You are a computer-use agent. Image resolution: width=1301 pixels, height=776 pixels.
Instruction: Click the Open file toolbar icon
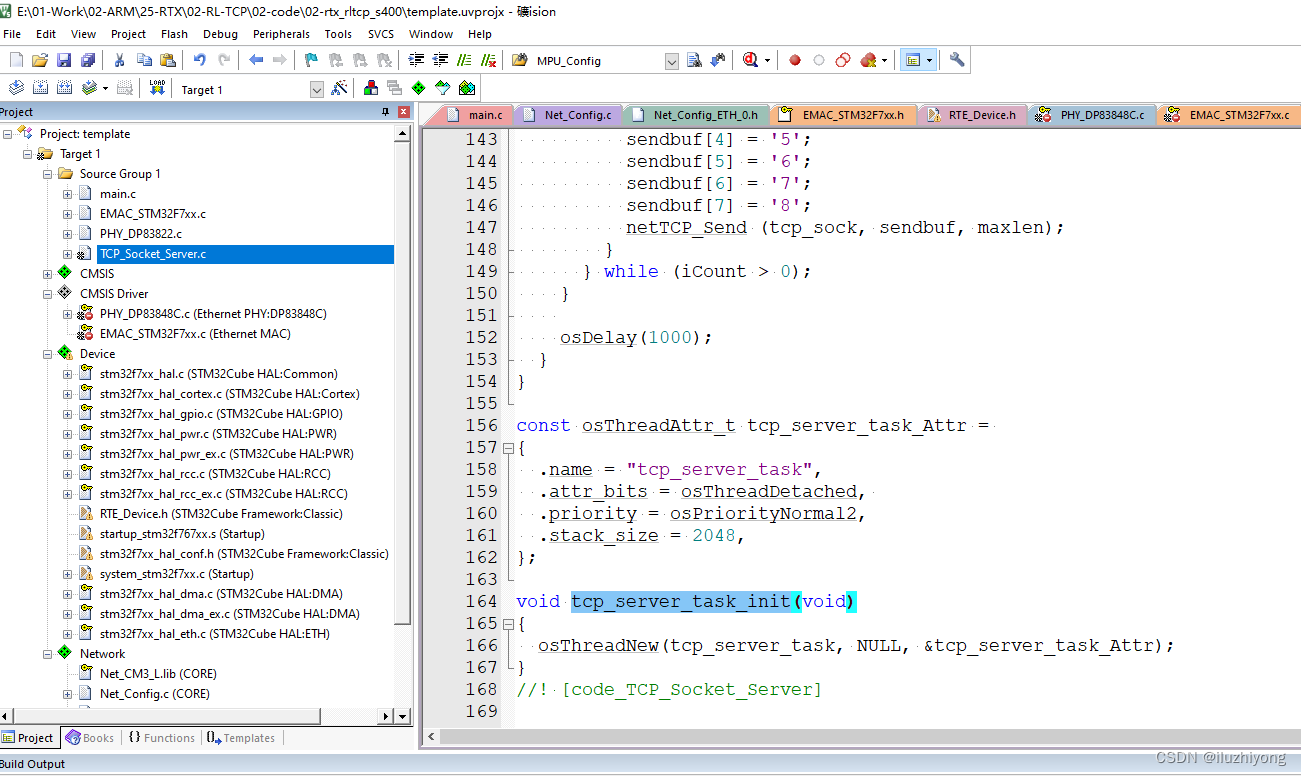coord(40,60)
